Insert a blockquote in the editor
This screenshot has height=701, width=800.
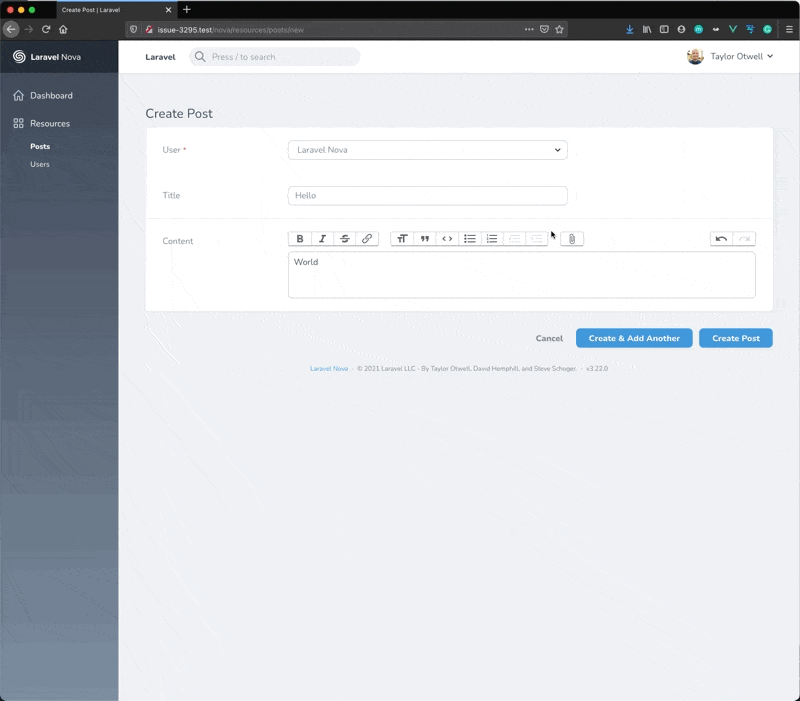(424, 238)
